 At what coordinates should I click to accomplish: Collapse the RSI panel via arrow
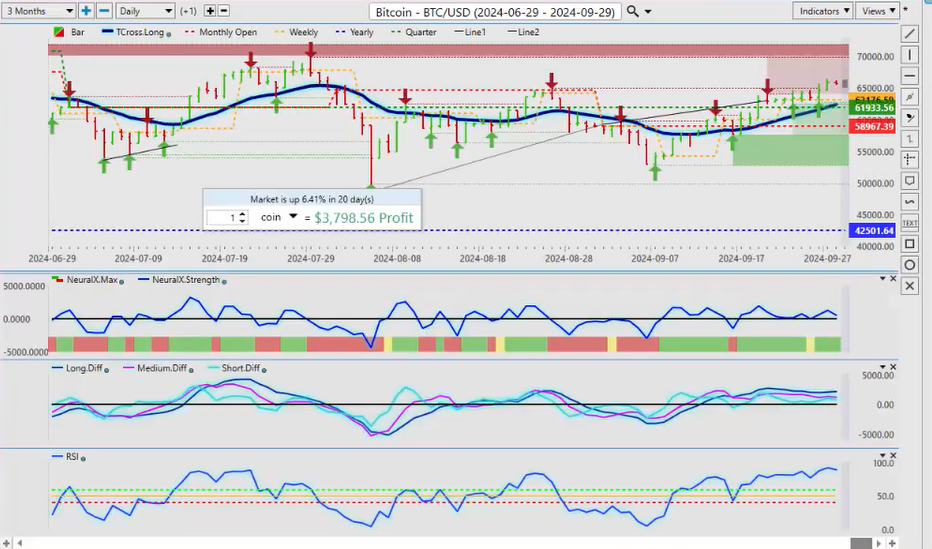(x=883, y=456)
